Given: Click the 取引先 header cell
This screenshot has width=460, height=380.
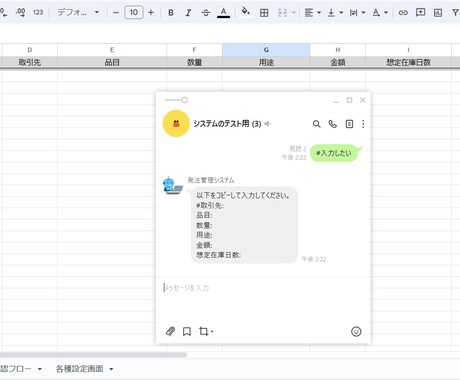Looking at the screenshot, I should pos(30,62).
